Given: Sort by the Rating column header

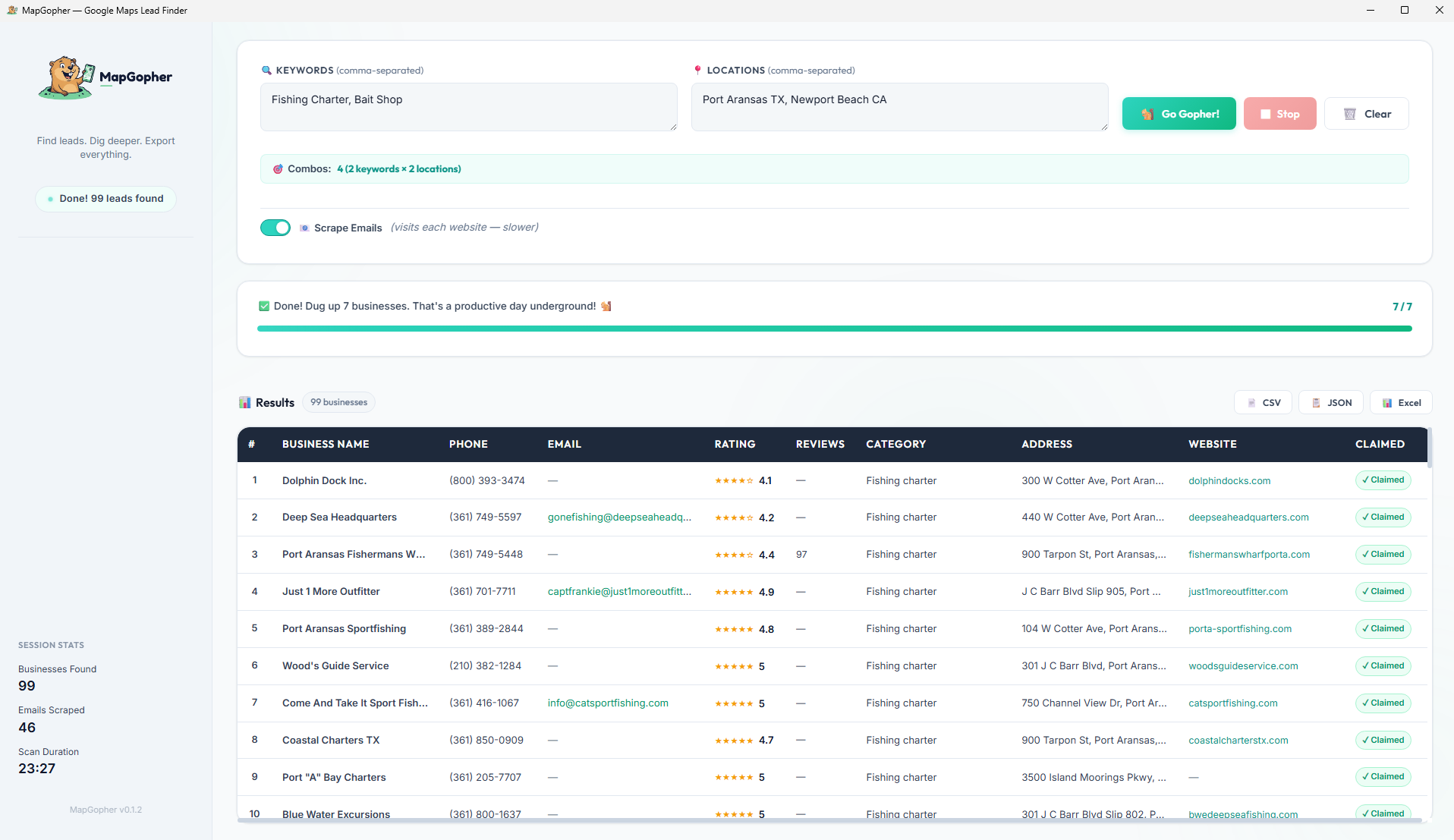Looking at the screenshot, I should (x=735, y=445).
